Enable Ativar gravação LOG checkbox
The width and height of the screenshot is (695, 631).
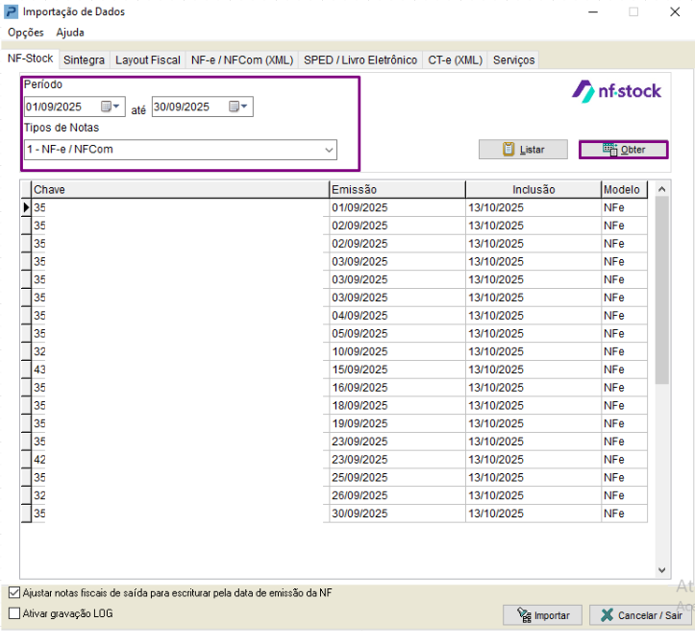pos(14,613)
